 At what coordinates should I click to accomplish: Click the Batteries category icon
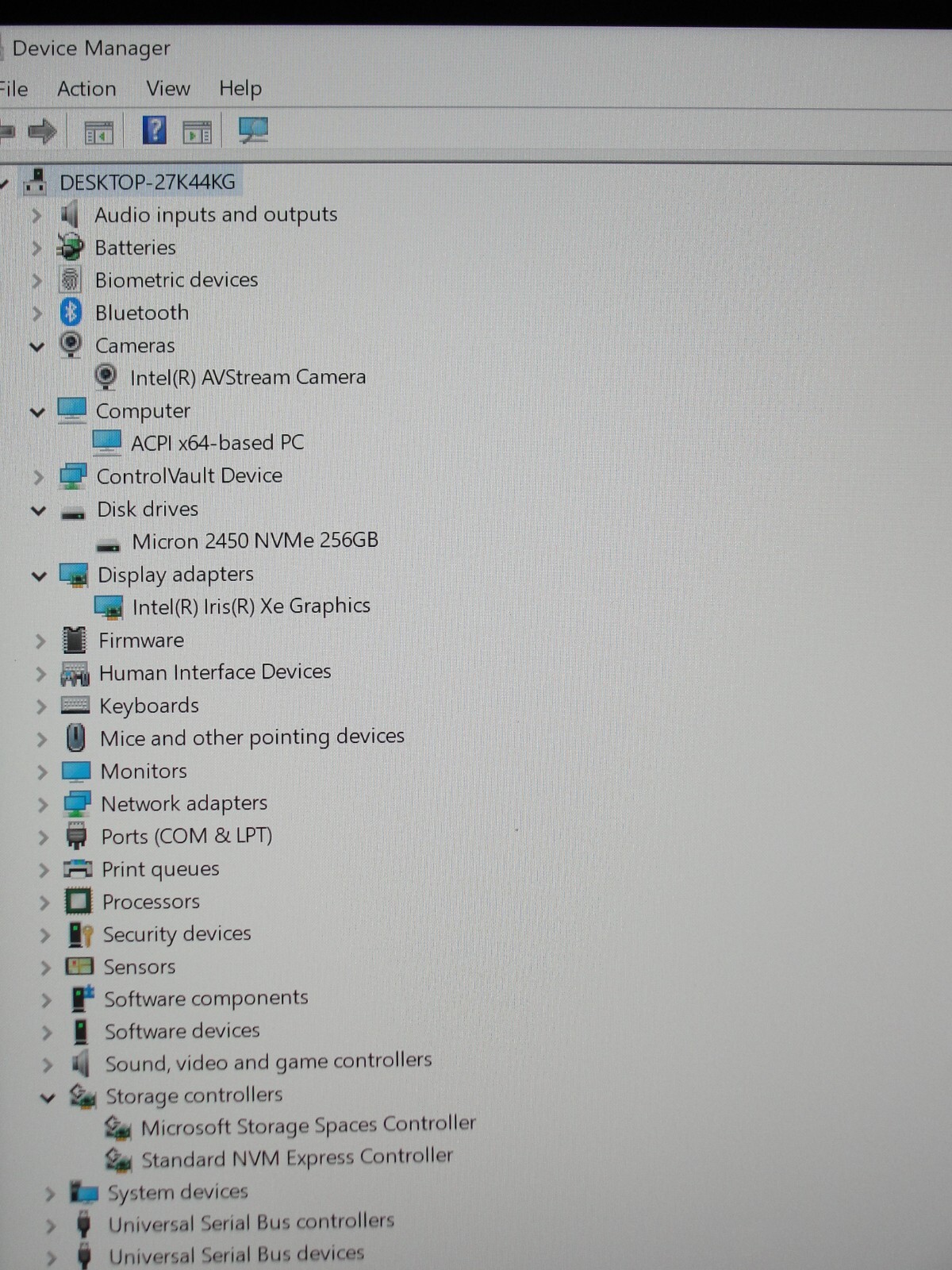point(71,248)
